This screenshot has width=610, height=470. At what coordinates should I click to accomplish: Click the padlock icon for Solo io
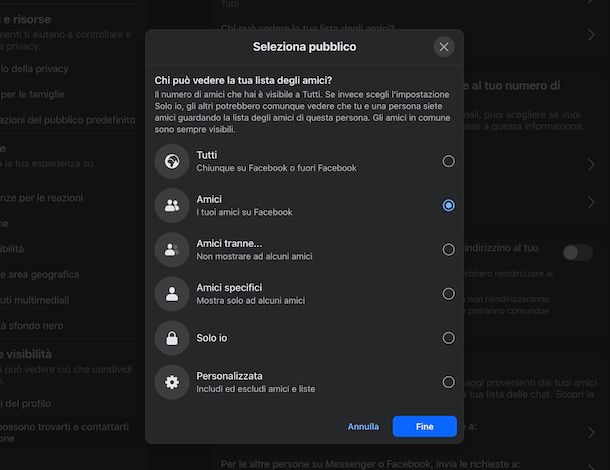pyautogui.click(x=172, y=338)
